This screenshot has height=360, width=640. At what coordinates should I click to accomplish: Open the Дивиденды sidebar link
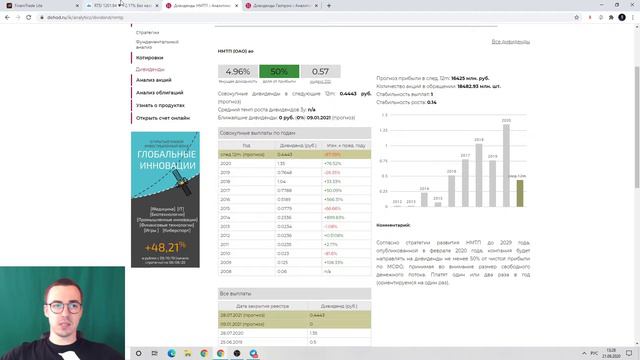pos(150,69)
